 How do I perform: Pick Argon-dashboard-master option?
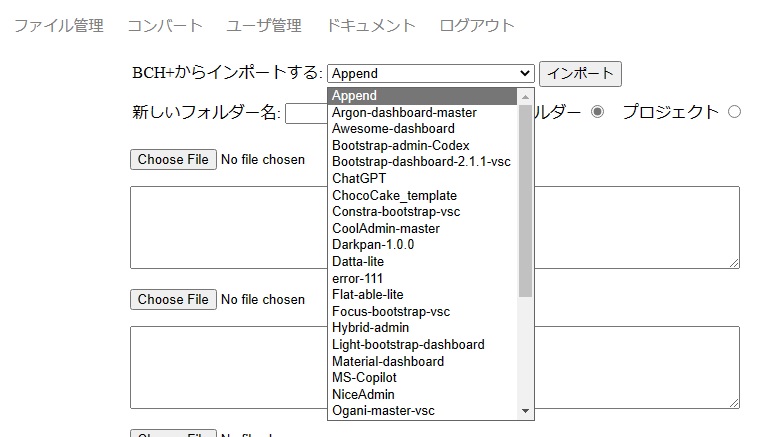point(404,112)
